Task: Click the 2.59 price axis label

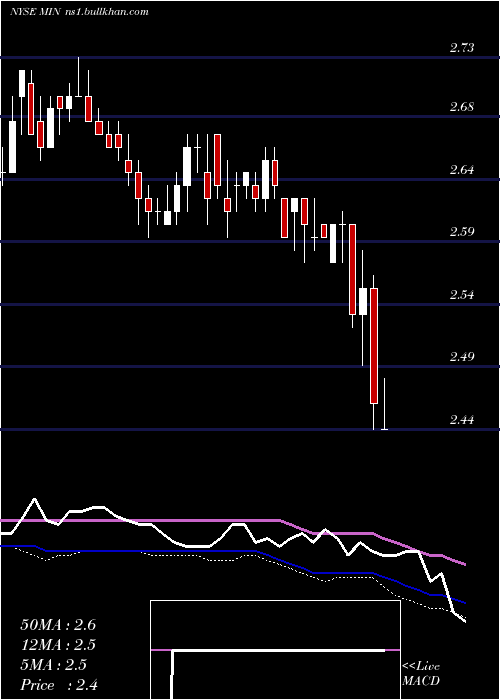Action: (462, 232)
